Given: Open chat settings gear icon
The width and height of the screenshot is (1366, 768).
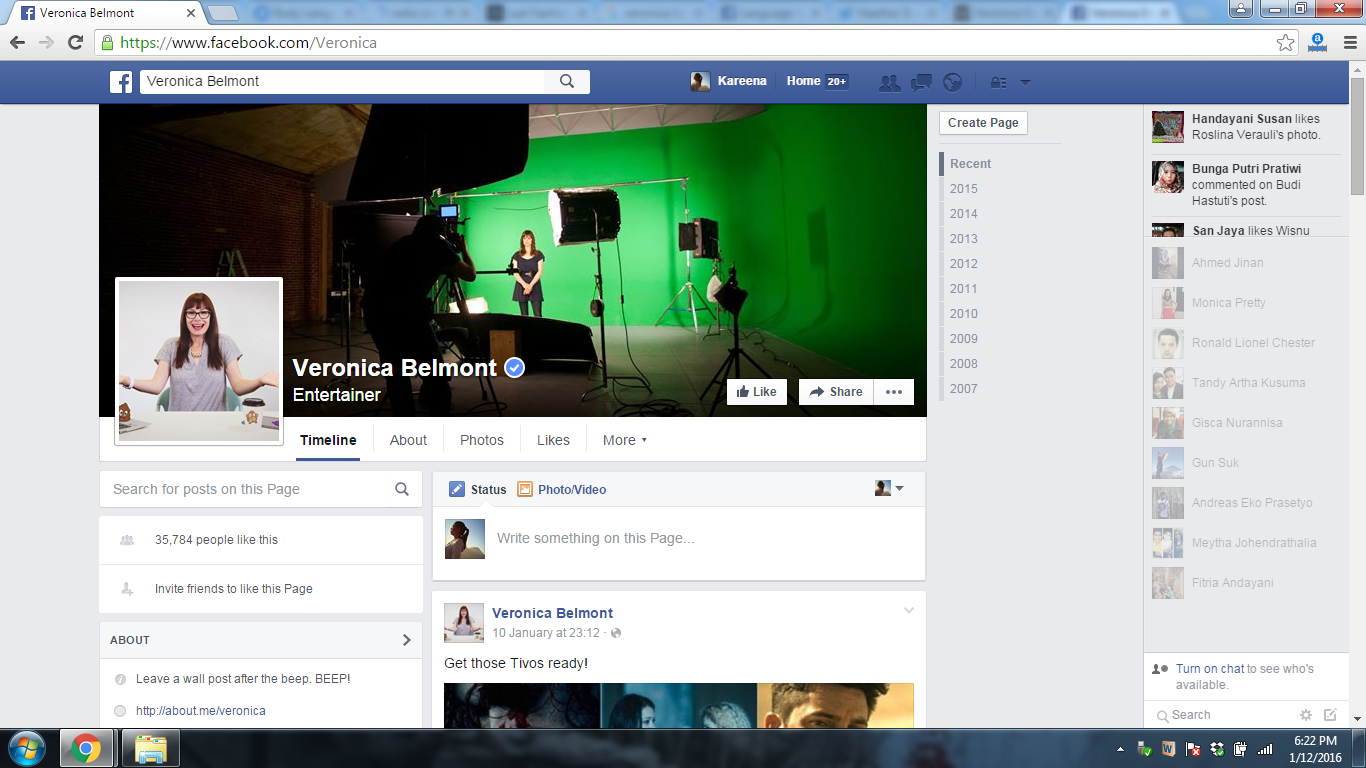Looking at the screenshot, I should (x=1305, y=715).
